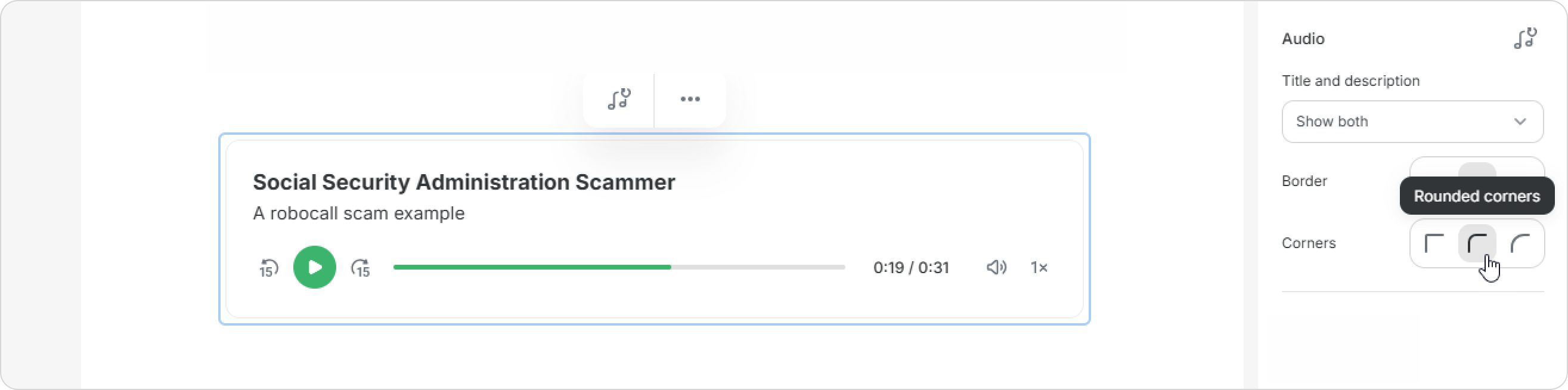
Task: Click the highlighted Border option behind the tooltip
Action: (1477, 169)
